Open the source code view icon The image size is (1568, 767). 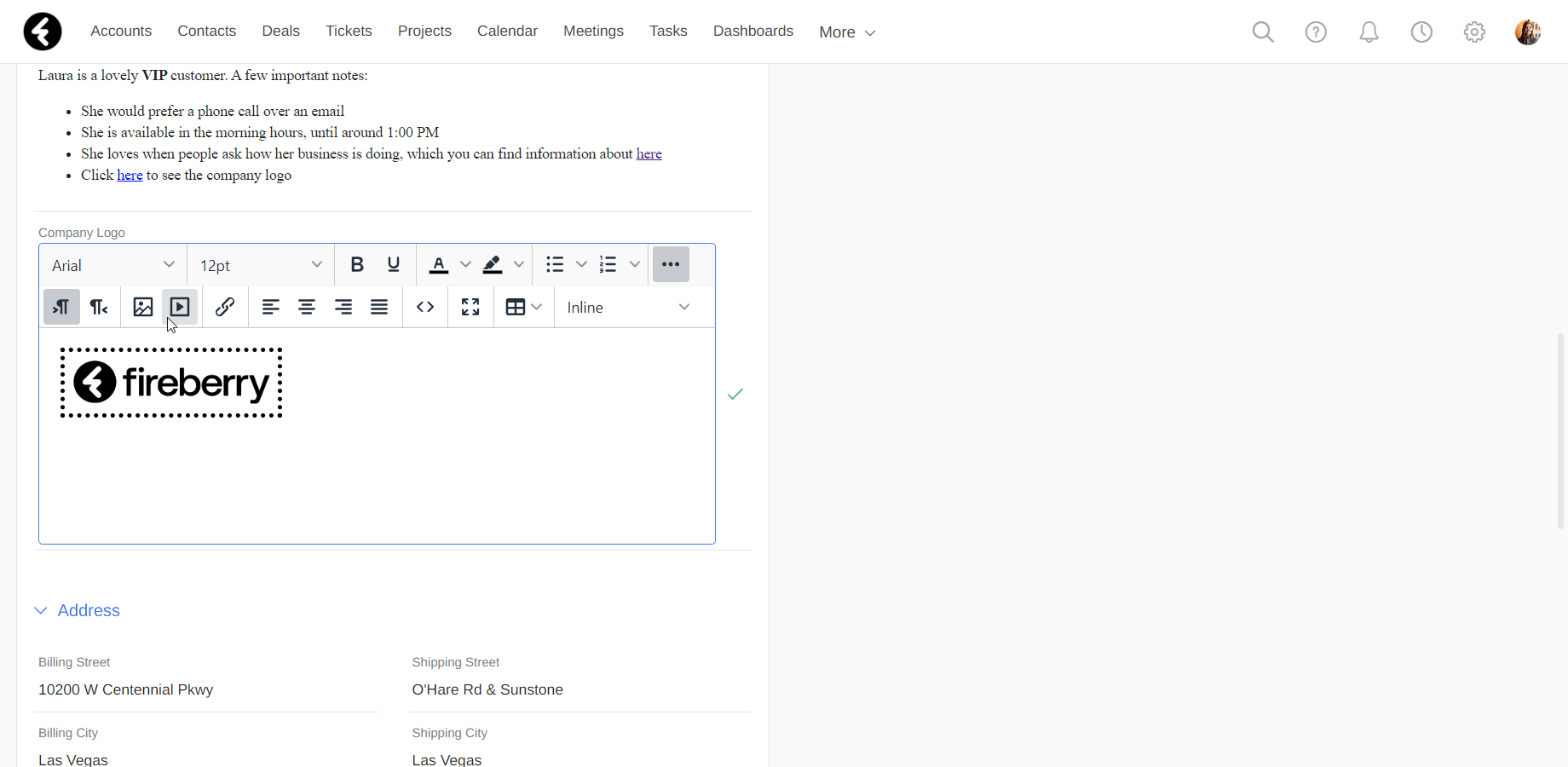pyautogui.click(x=425, y=307)
